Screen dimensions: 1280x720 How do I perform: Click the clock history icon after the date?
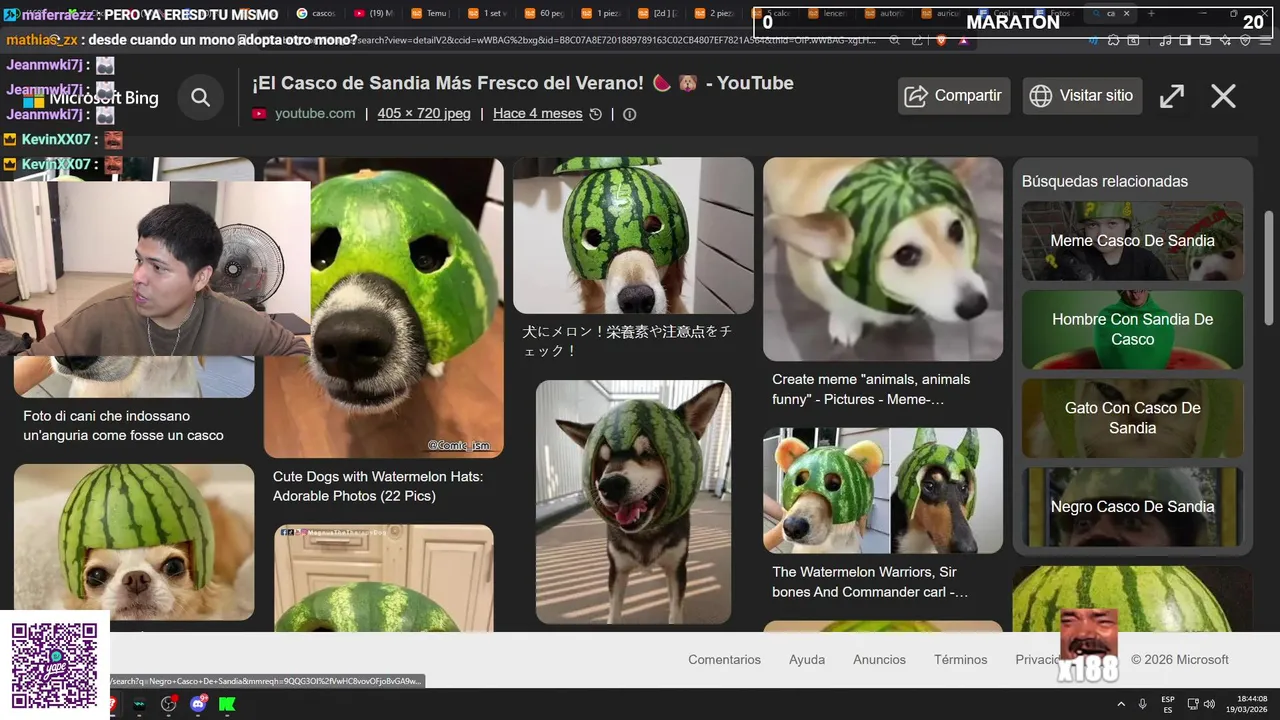tap(596, 114)
